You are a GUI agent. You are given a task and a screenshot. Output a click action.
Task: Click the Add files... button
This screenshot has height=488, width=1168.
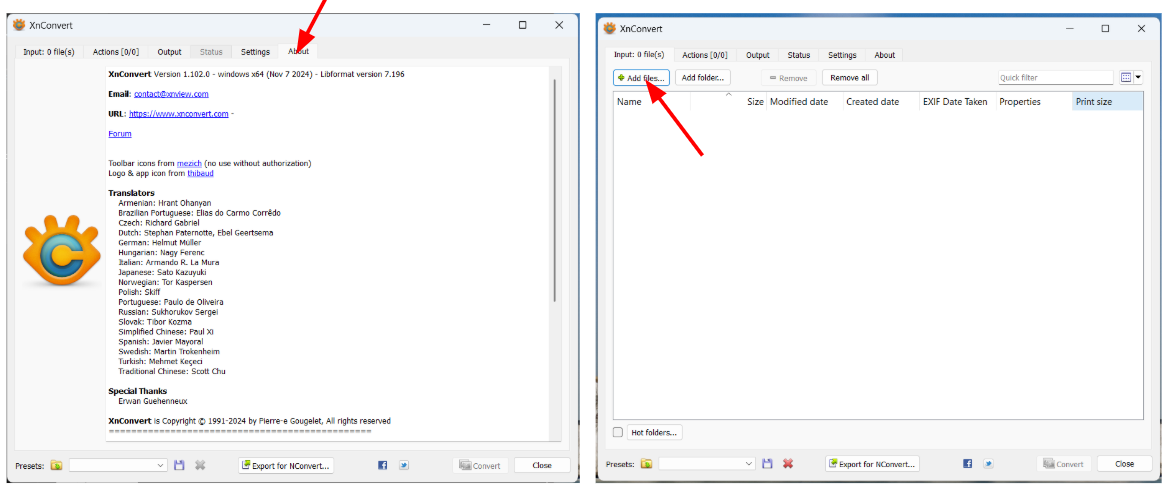point(642,77)
